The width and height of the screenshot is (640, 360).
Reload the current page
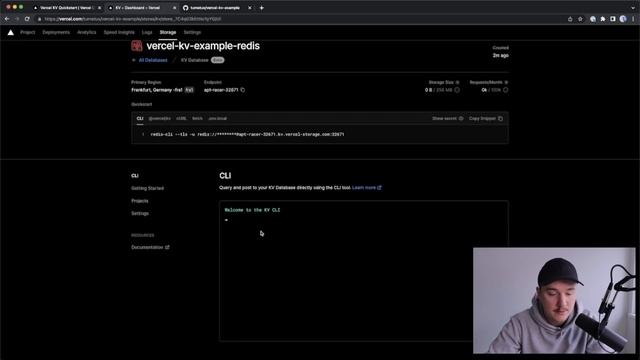27,19
